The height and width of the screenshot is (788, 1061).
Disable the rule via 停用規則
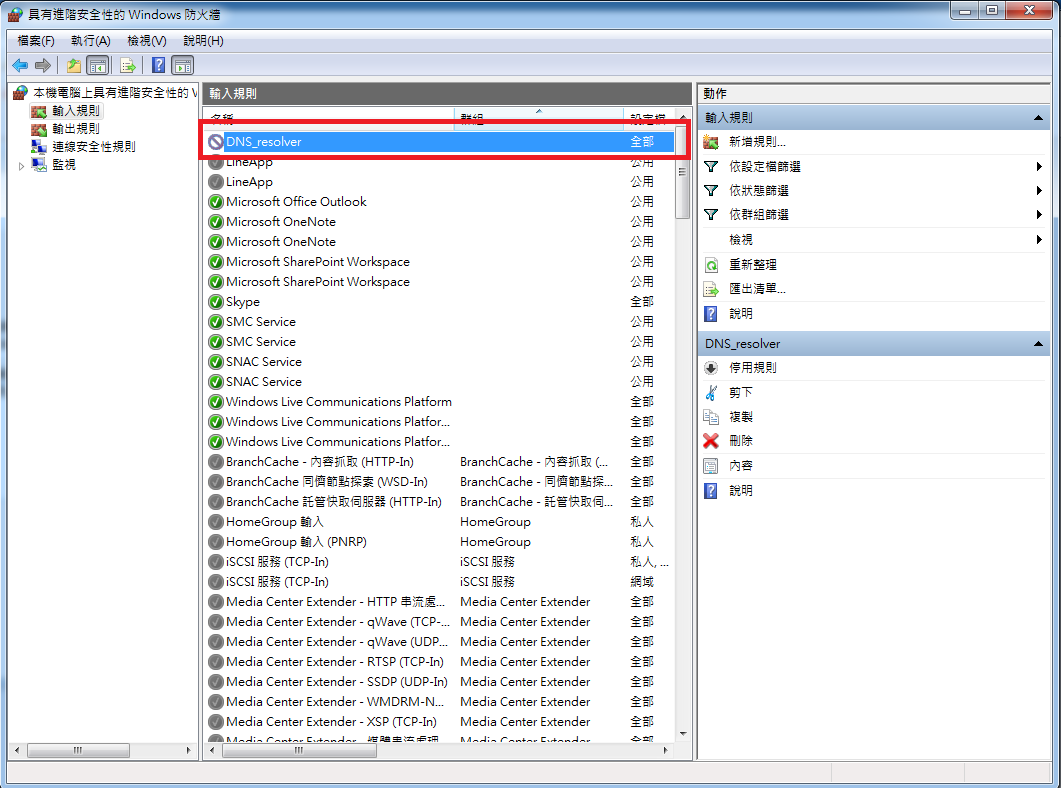[752, 368]
